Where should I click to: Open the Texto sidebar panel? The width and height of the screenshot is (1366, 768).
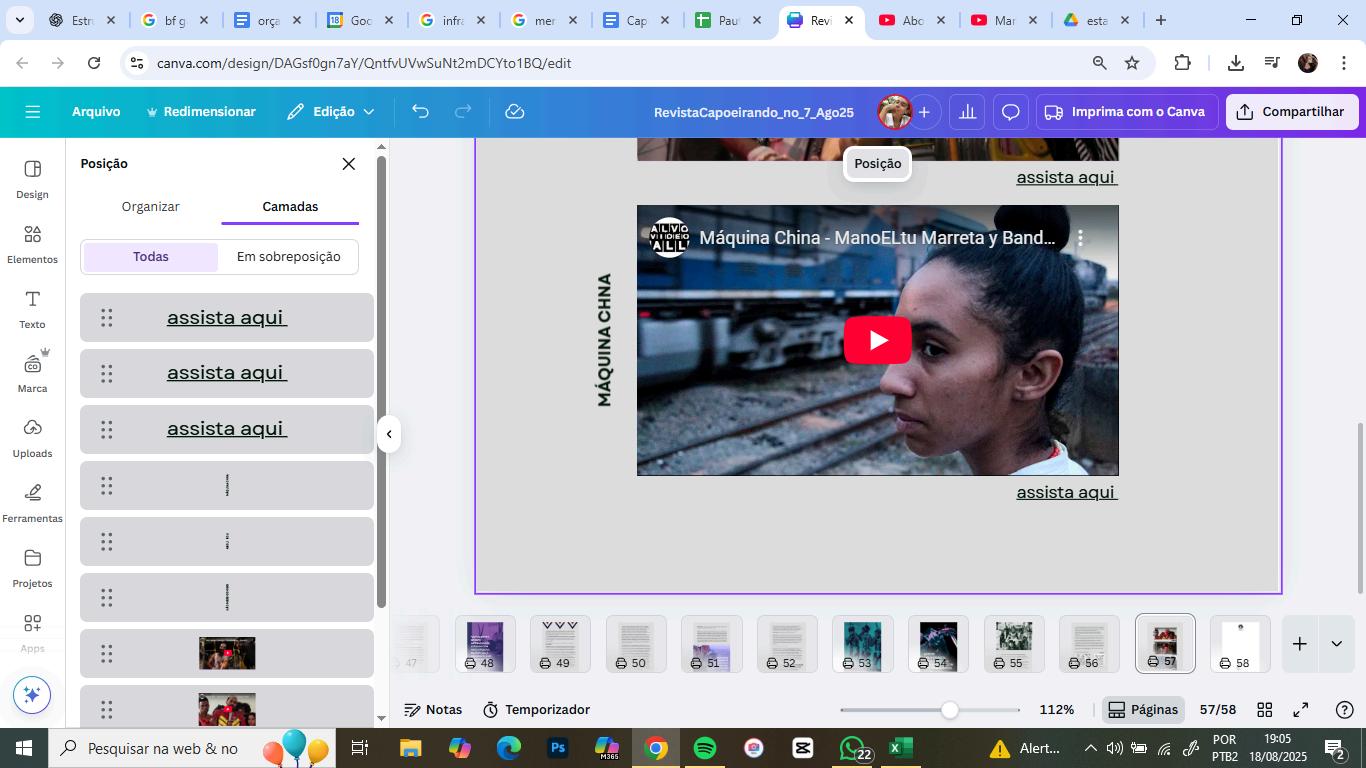pos(32,309)
